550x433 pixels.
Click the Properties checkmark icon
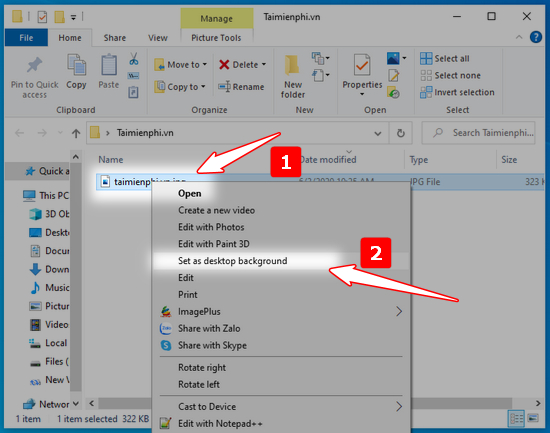(x=362, y=65)
